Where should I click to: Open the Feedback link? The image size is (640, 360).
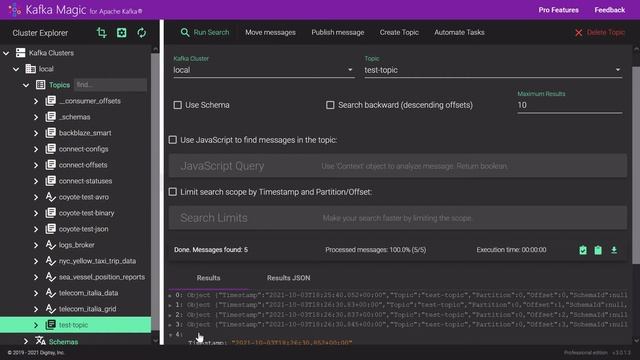coord(609,10)
